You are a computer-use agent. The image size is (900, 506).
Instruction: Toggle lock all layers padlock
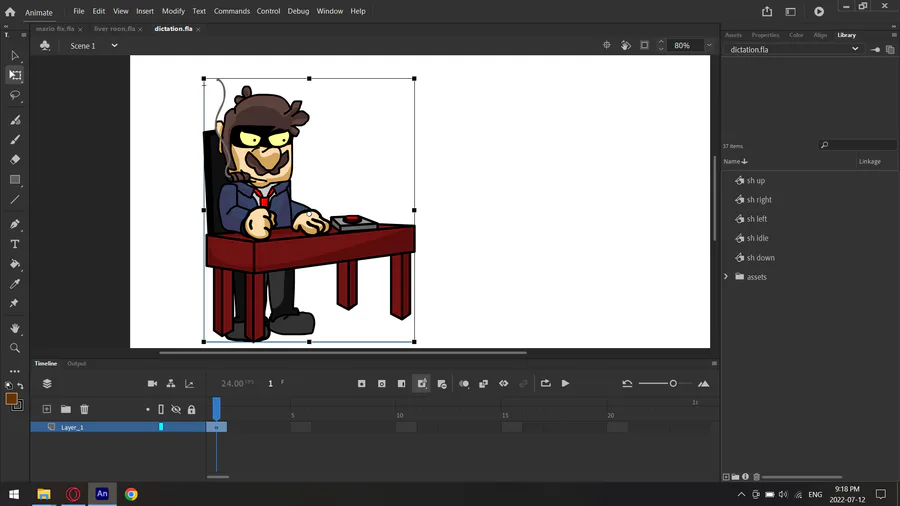191,410
